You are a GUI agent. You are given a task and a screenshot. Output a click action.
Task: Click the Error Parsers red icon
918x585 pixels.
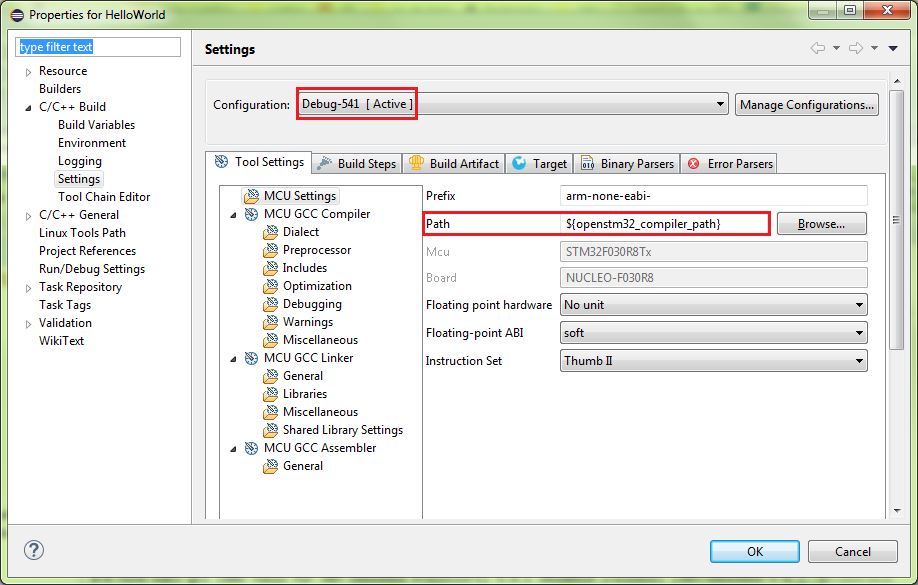click(693, 163)
